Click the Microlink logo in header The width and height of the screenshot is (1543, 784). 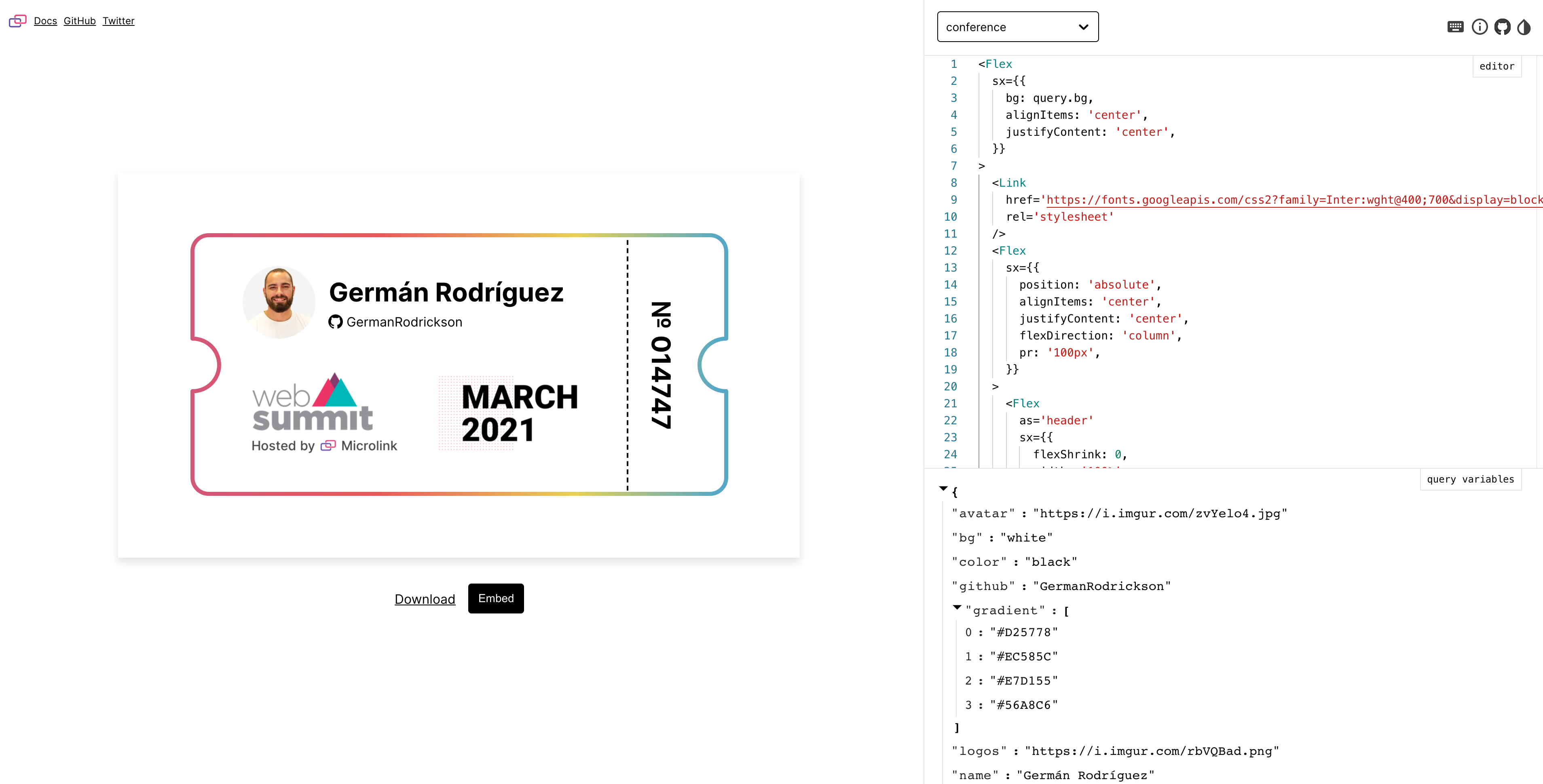point(17,21)
